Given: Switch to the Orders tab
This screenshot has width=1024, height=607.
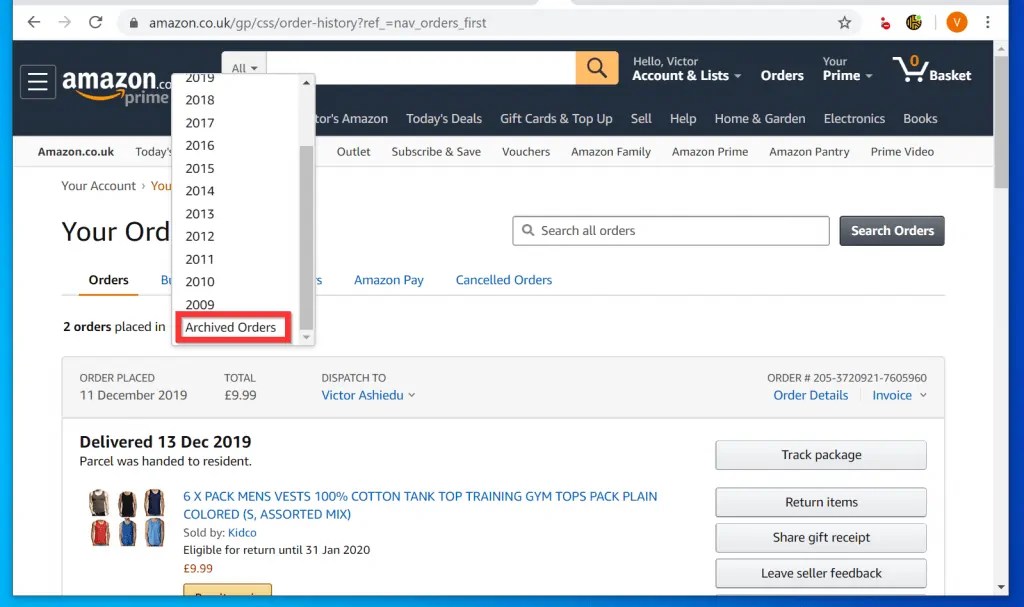Looking at the screenshot, I should tap(108, 280).
